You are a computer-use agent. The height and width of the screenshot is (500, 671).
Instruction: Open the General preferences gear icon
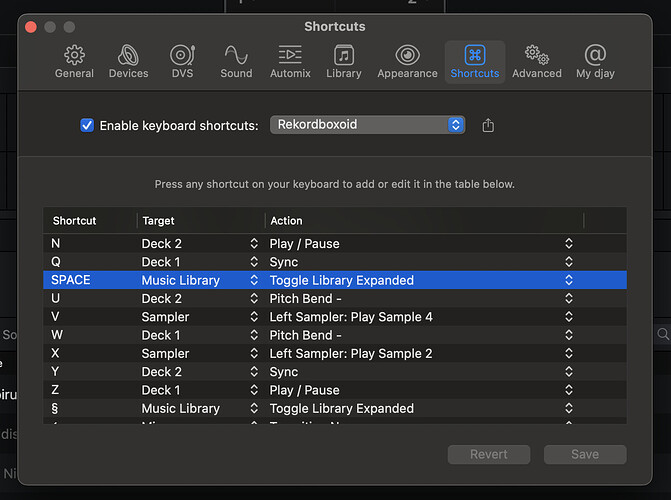pyautogui.click(x=75, y=55)
